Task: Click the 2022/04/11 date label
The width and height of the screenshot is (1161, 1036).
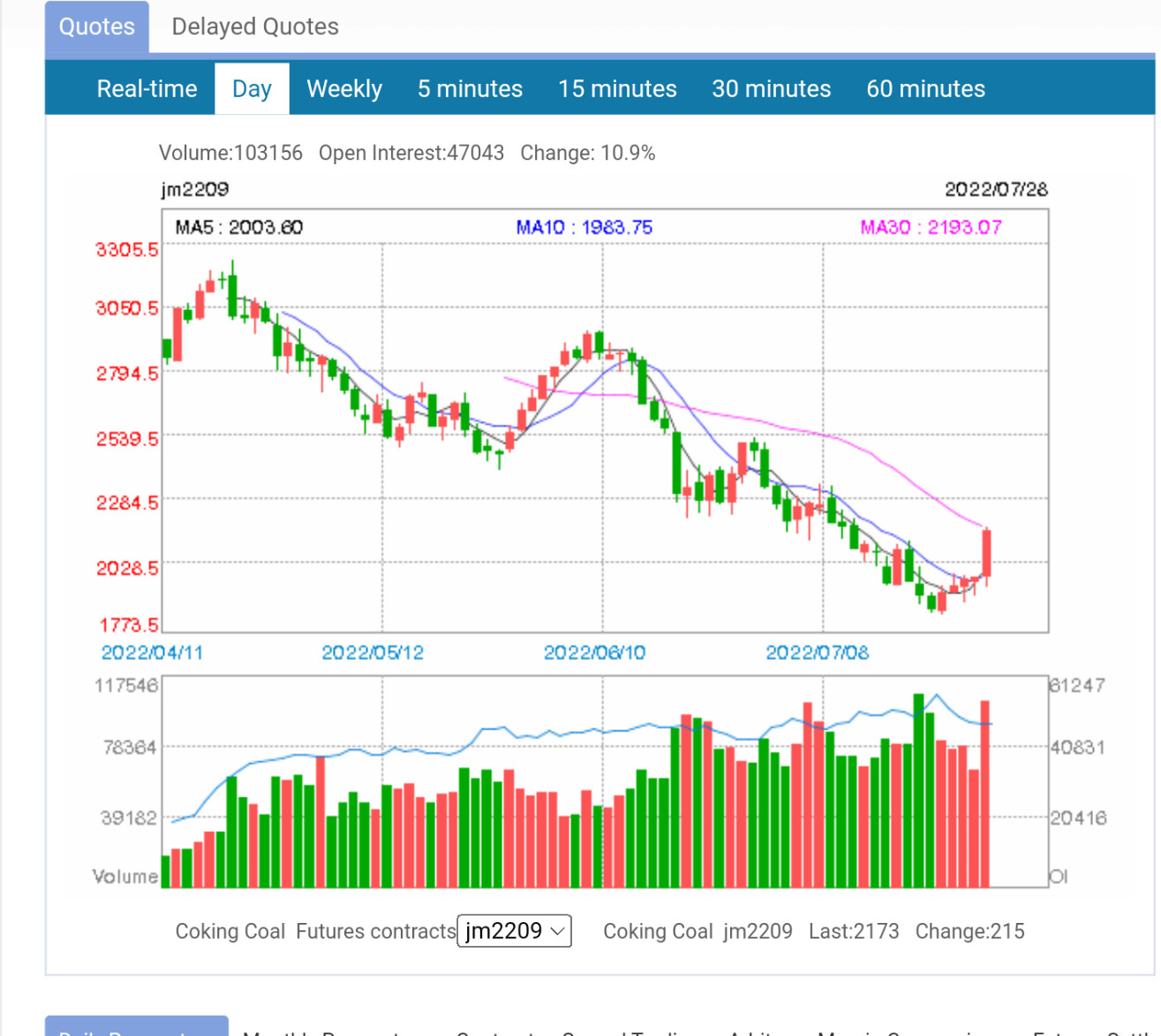Action: tap(153, 653)
